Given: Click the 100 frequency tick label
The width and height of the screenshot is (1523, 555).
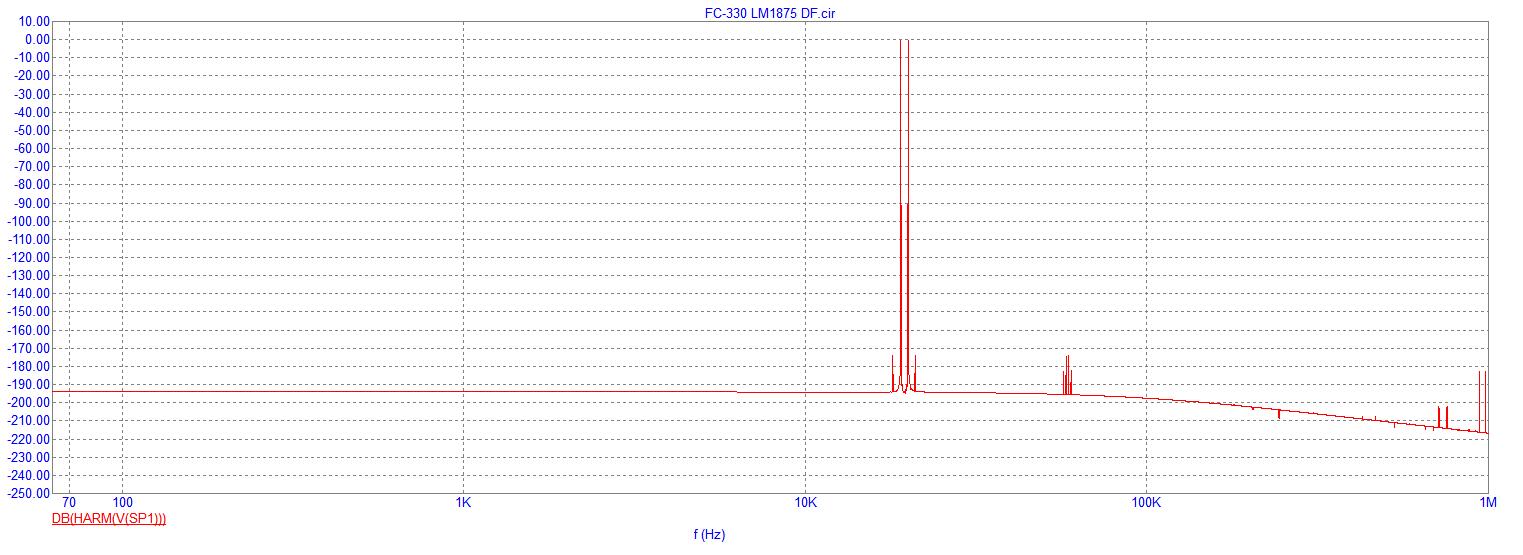Looking at the screenshot, I should (x=122, y=502).
